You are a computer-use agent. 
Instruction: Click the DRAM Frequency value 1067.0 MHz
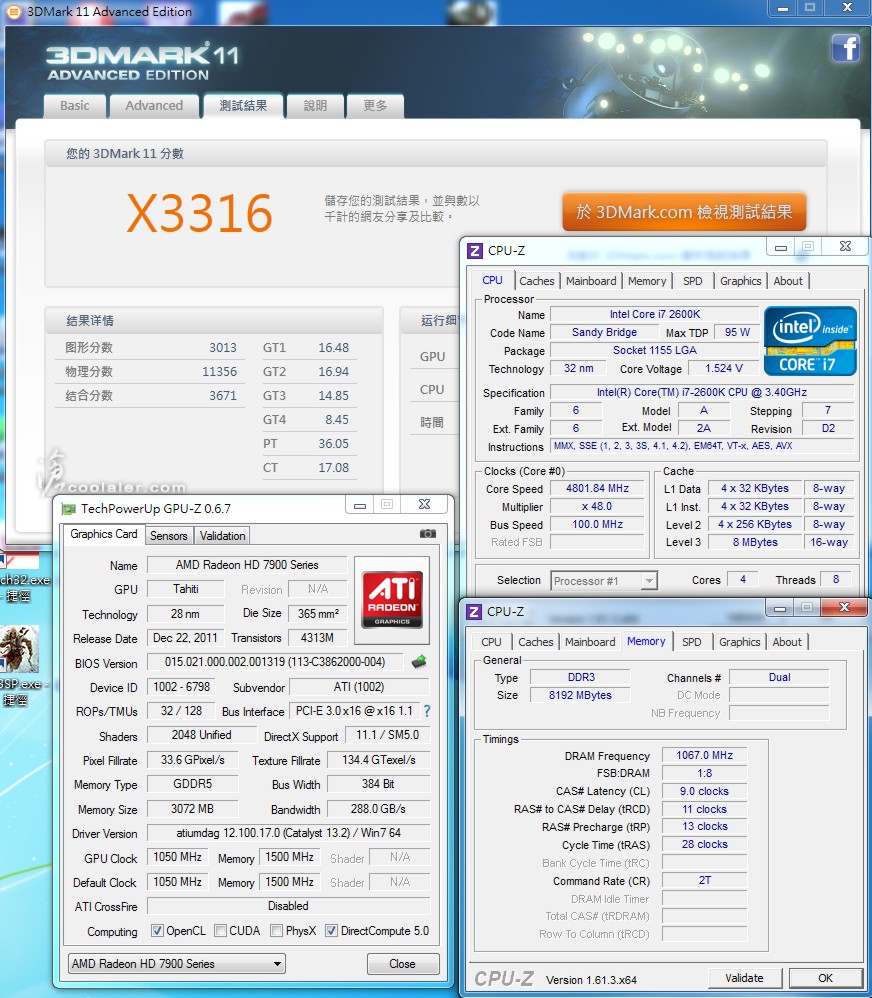click(x=704, y=755)
